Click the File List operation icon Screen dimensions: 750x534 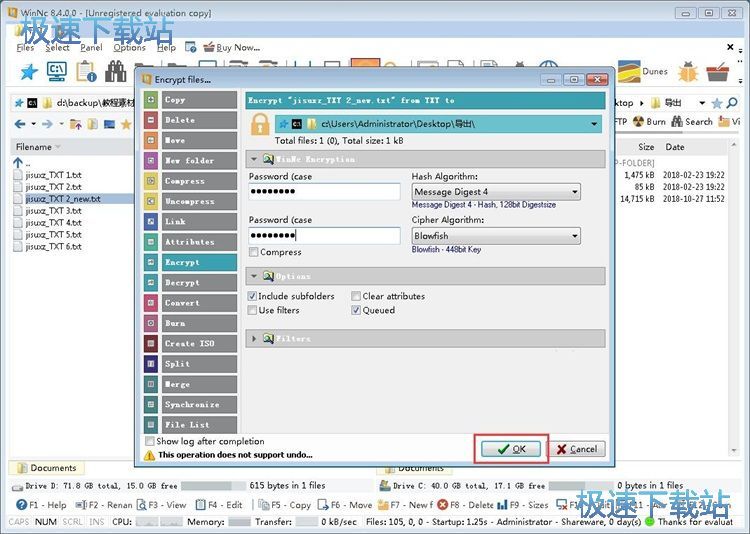tap(151, 425)
